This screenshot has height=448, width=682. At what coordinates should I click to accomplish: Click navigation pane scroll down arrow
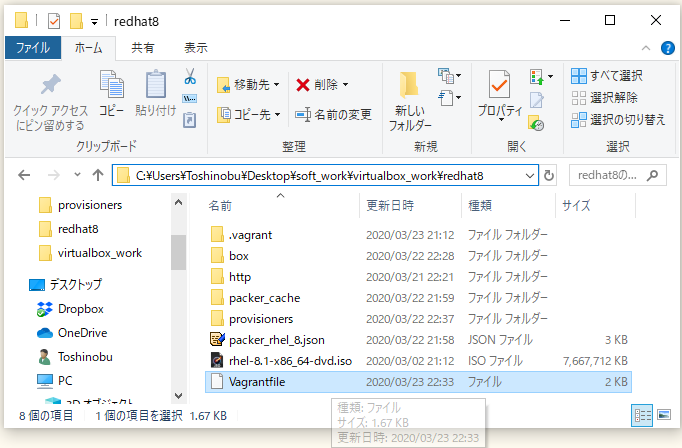pyautogui.click(x=178, y=395)
